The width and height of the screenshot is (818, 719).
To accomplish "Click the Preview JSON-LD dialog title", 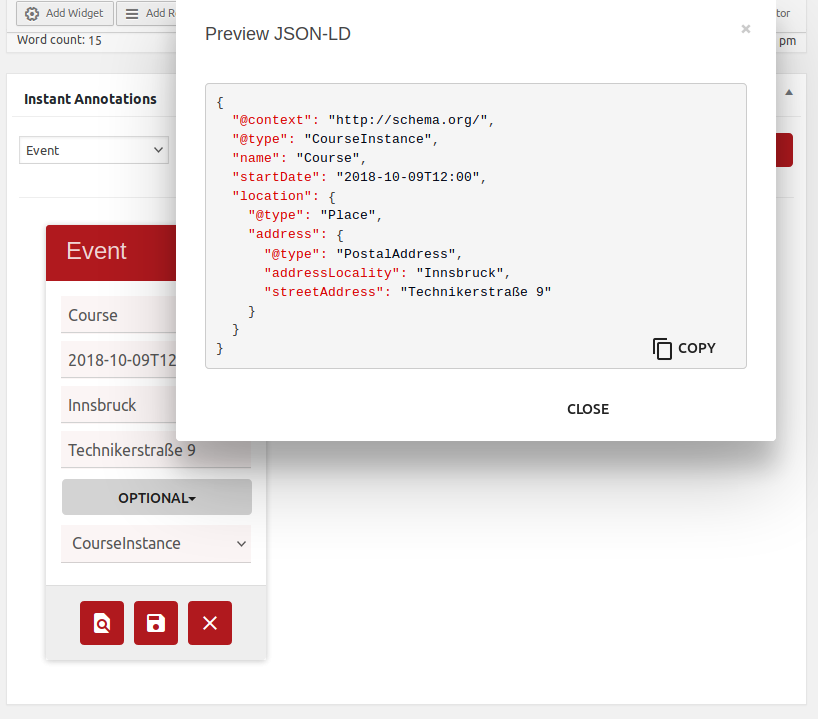I will [278, 34].
